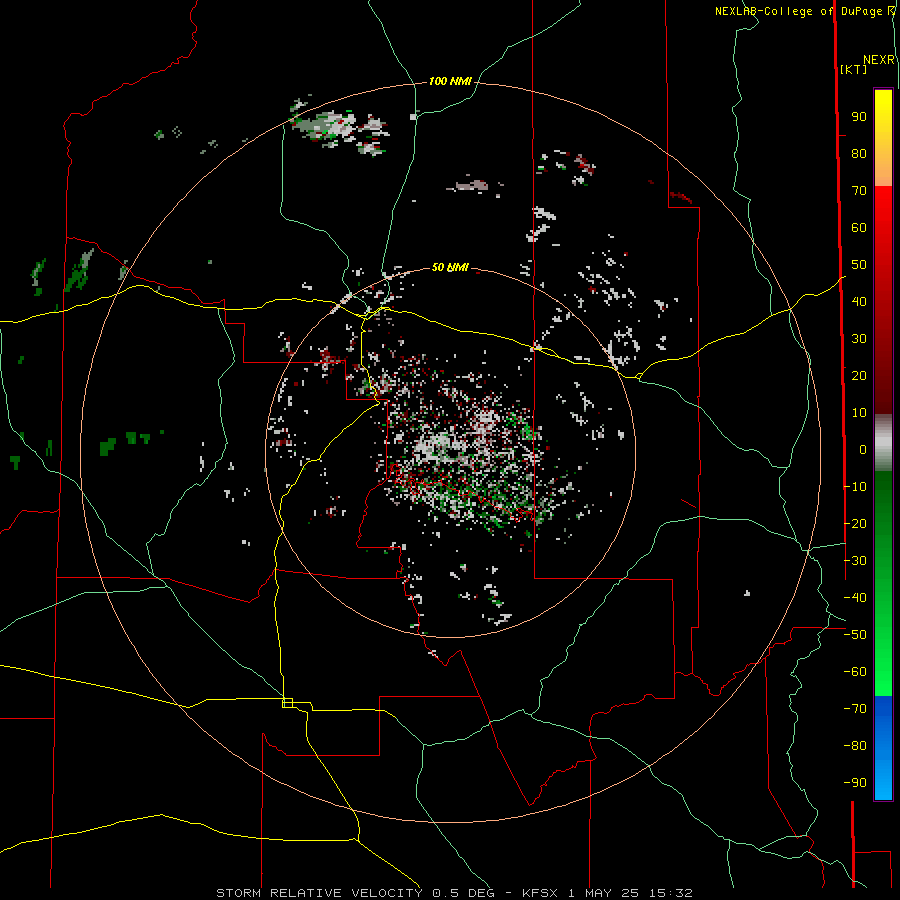Click the positive 20 scale value

(x=859, y=375)
